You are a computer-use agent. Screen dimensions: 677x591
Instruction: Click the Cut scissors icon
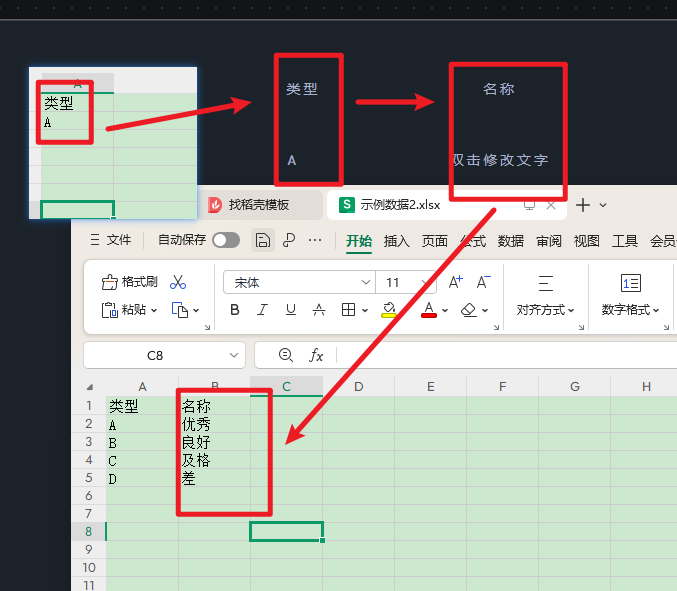coord(178,282)
